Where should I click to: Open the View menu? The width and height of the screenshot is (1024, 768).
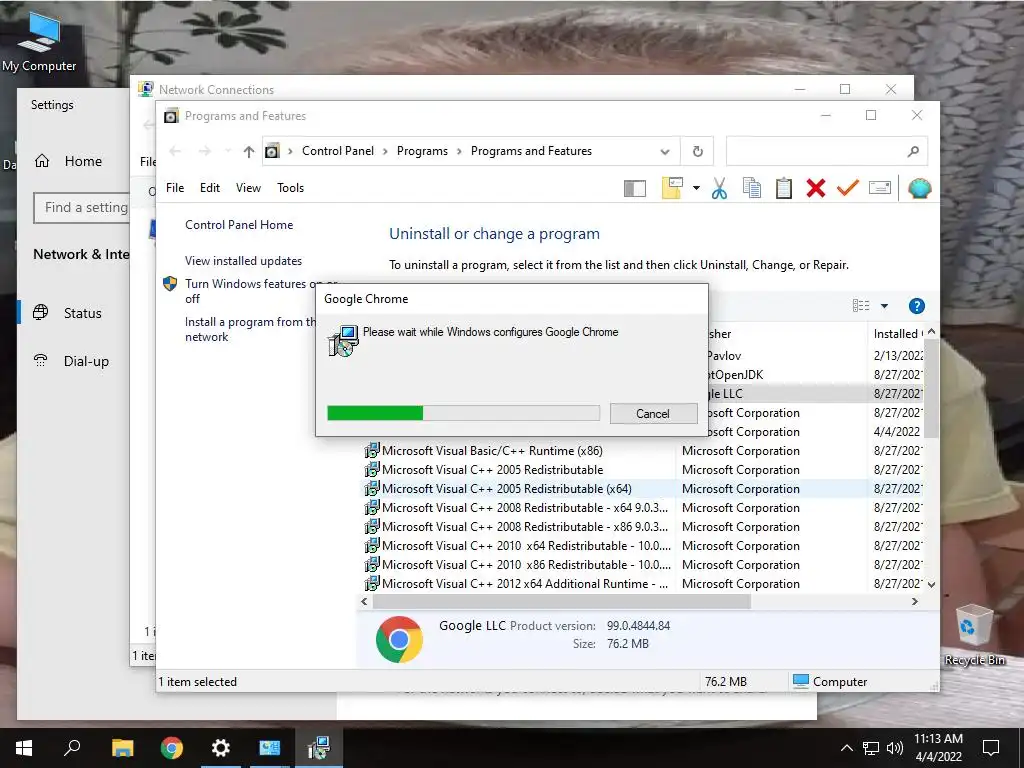(248, 188)
